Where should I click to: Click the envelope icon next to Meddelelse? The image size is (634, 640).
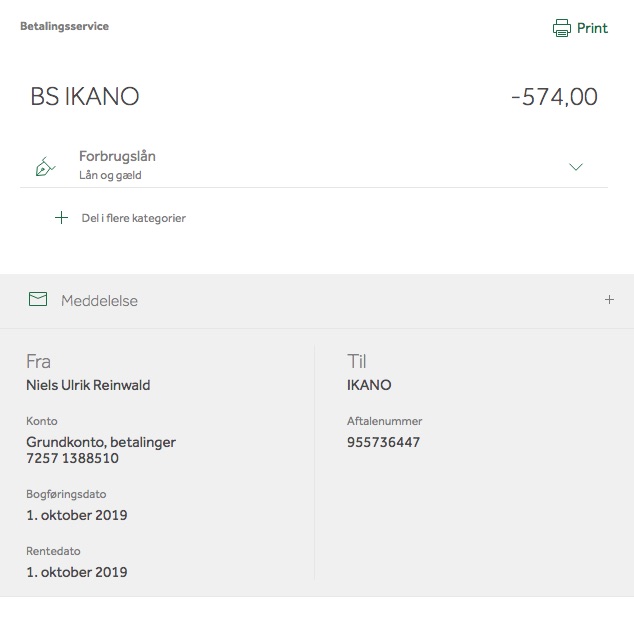pos(38,299)
